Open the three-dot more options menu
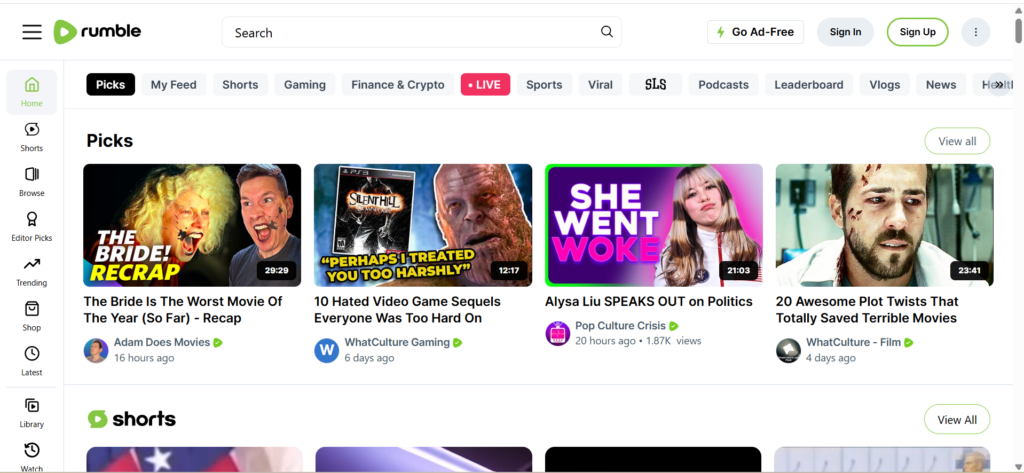Viewport: 1024px width, 473px height. point(975,32)
